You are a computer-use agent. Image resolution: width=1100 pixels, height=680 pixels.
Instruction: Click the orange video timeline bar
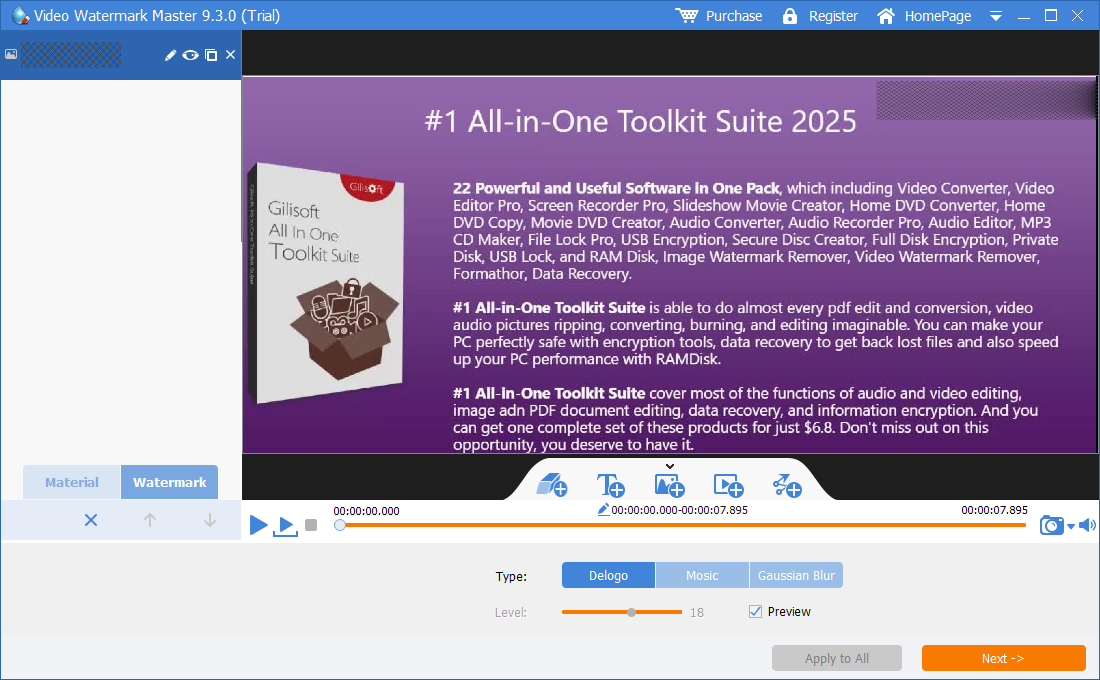(683, 525)
